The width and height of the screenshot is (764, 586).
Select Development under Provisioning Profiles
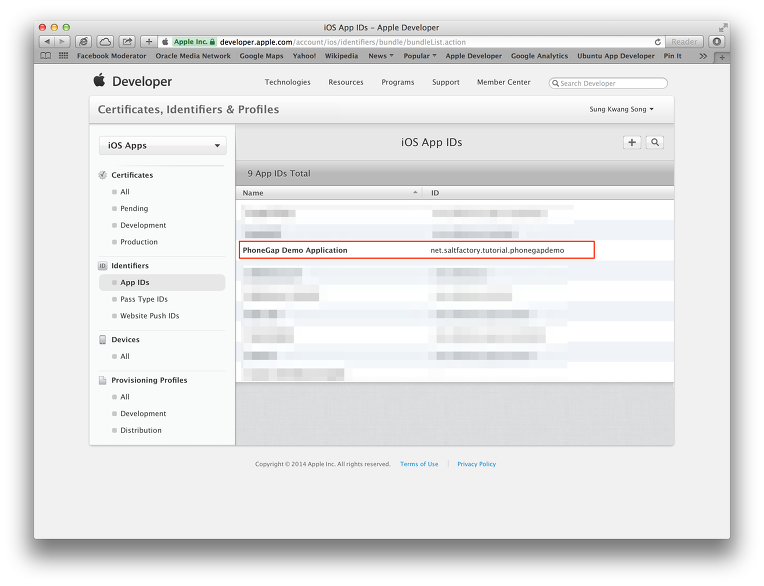pos(143,414)
